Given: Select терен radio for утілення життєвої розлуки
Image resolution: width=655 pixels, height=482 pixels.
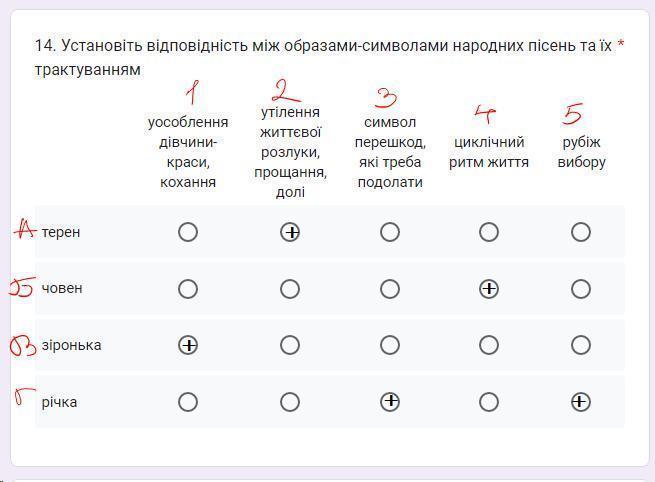Looking at the screenshot, I should [290, 232].
